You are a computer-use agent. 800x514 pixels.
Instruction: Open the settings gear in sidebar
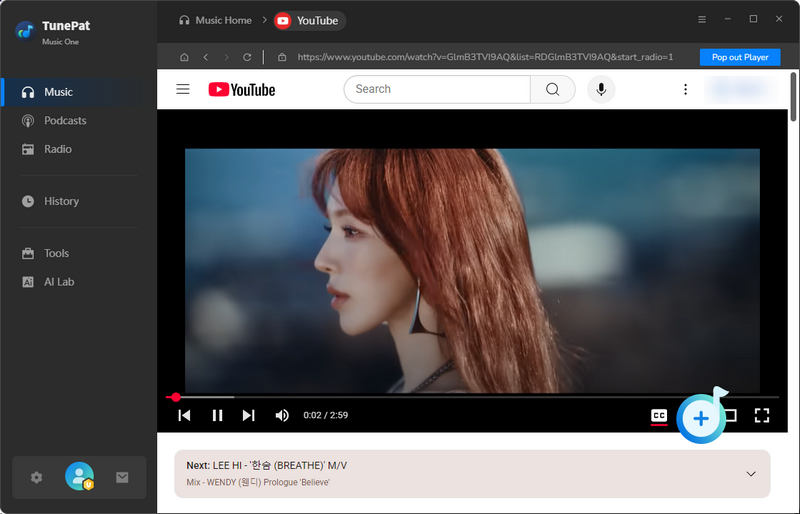pyautogui.click(x=37, y=478)
